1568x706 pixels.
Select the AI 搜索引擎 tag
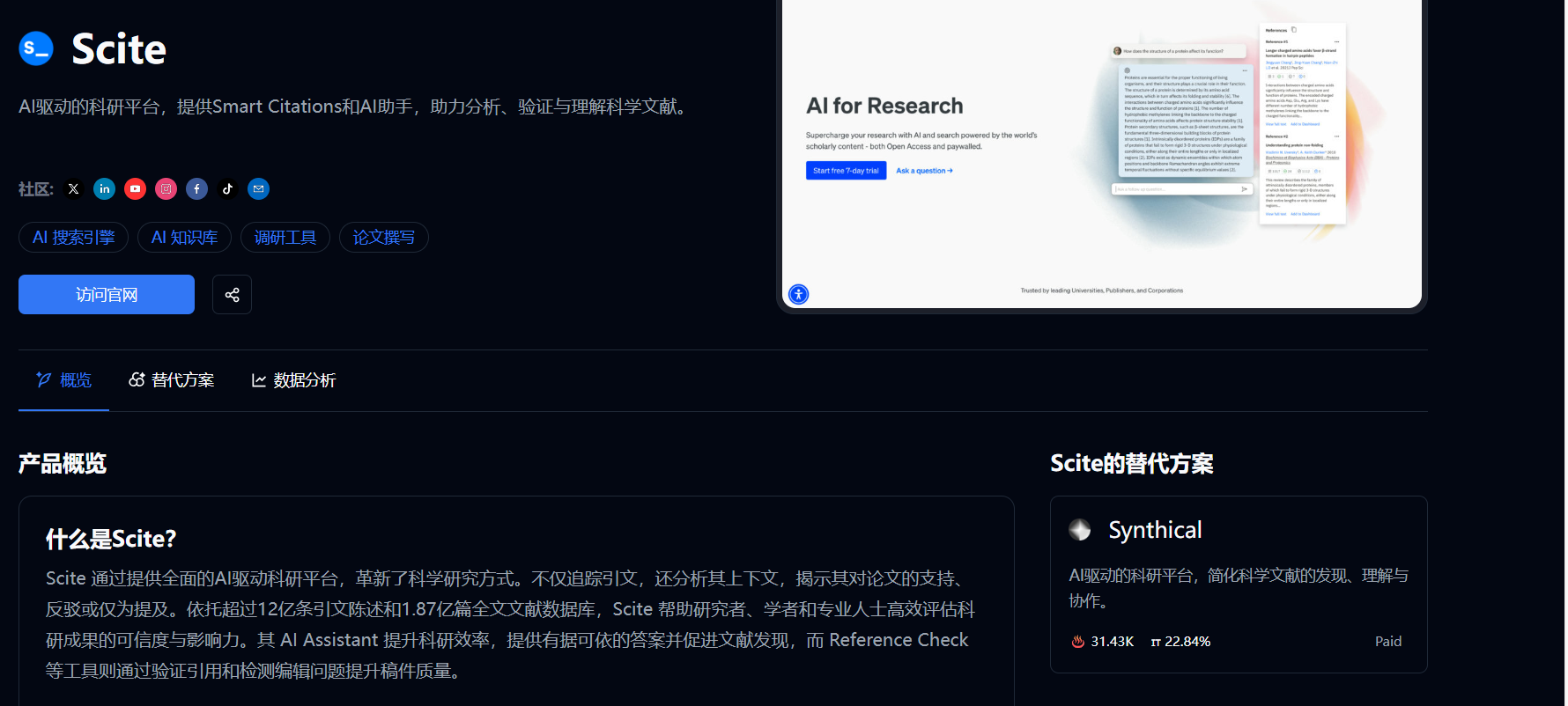[74, 238]
